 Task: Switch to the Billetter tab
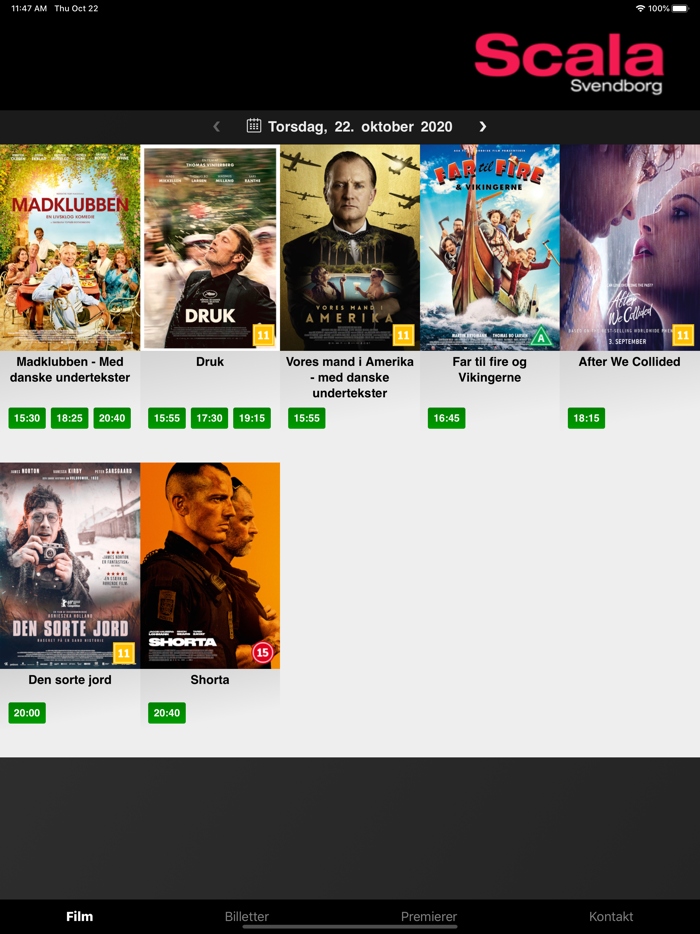(247, 916)
